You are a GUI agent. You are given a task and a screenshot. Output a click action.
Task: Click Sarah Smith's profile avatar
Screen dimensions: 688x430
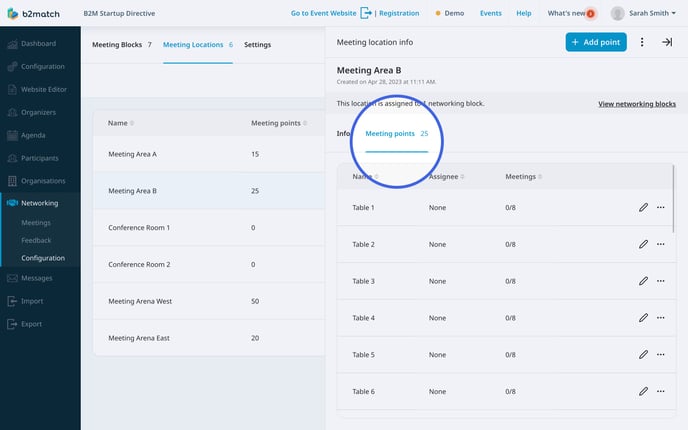pyautogui.click(x=617, y=14)
